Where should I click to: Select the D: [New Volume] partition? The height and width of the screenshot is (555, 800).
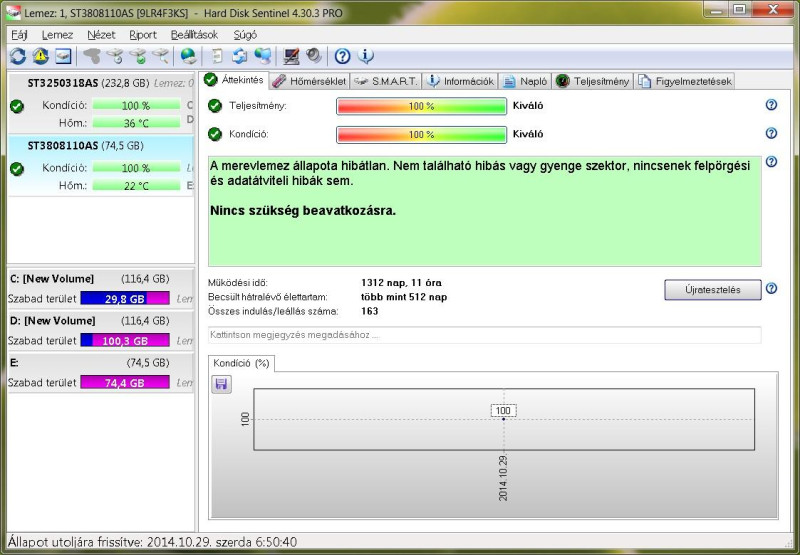[101, 330]
